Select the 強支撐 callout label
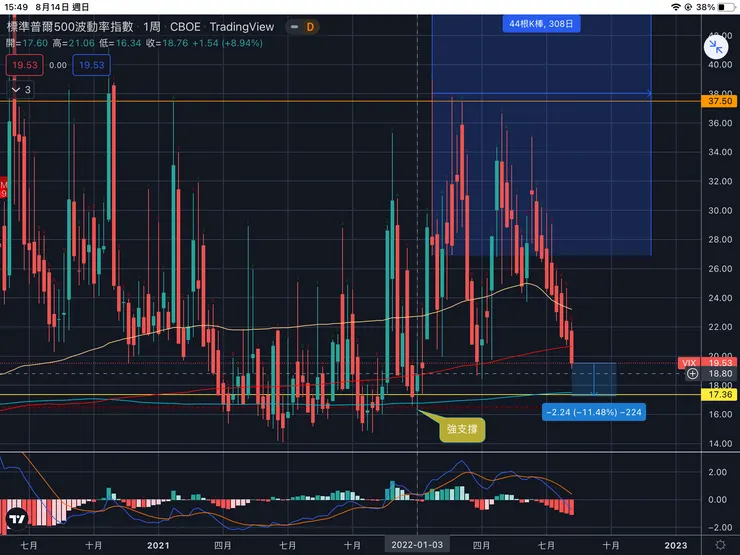The width and height of the screenshot is (740, 555). point(462,429)
